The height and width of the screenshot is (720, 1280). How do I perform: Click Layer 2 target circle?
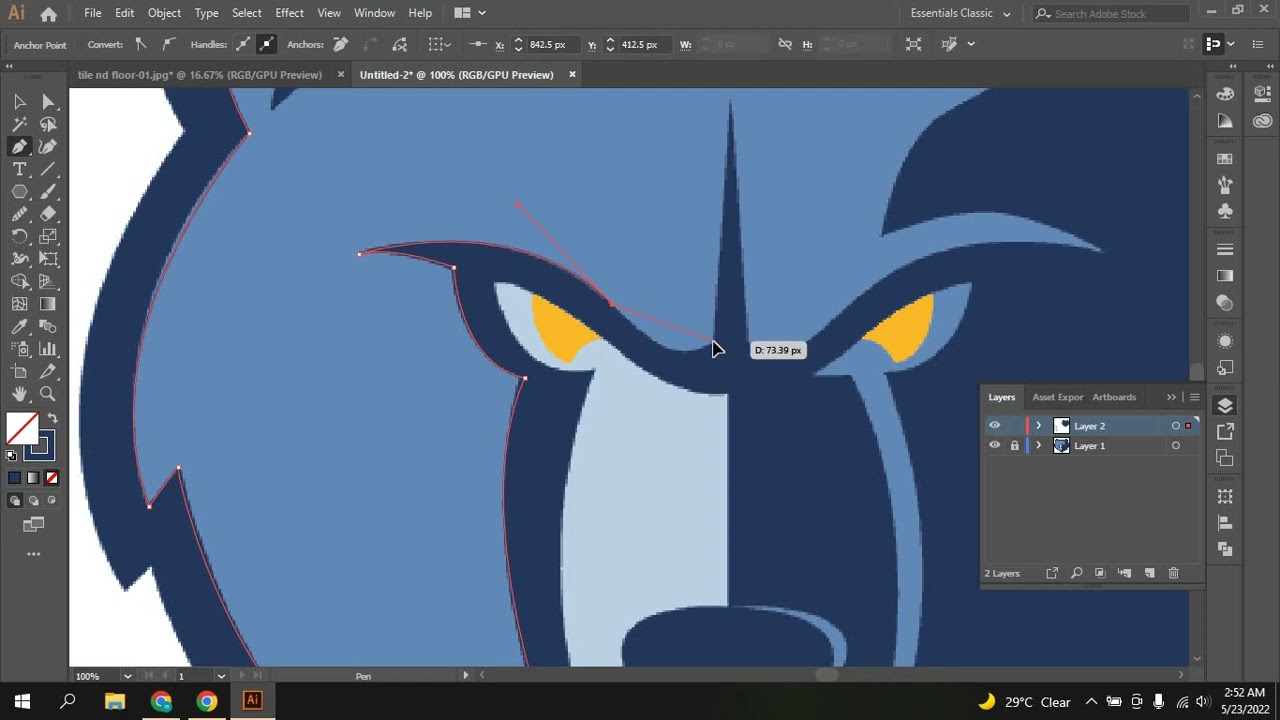pyautogui.click(x=1175, y=426)
